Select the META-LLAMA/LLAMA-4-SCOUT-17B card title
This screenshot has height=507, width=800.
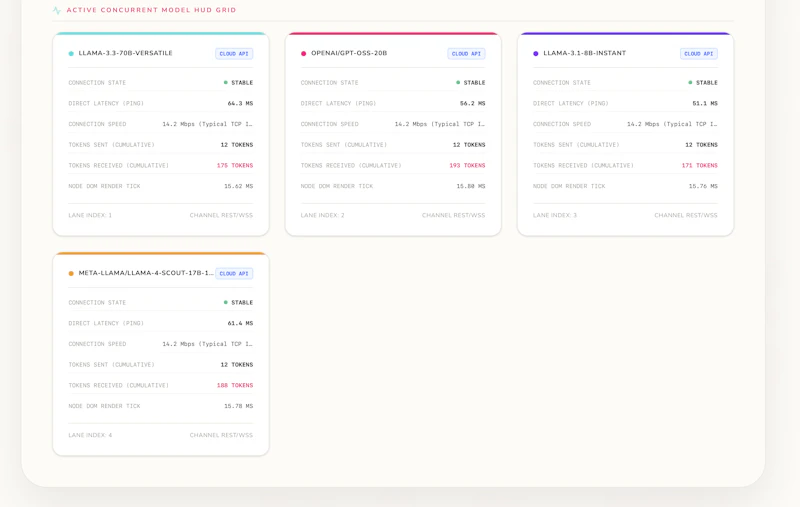[146, 273]
